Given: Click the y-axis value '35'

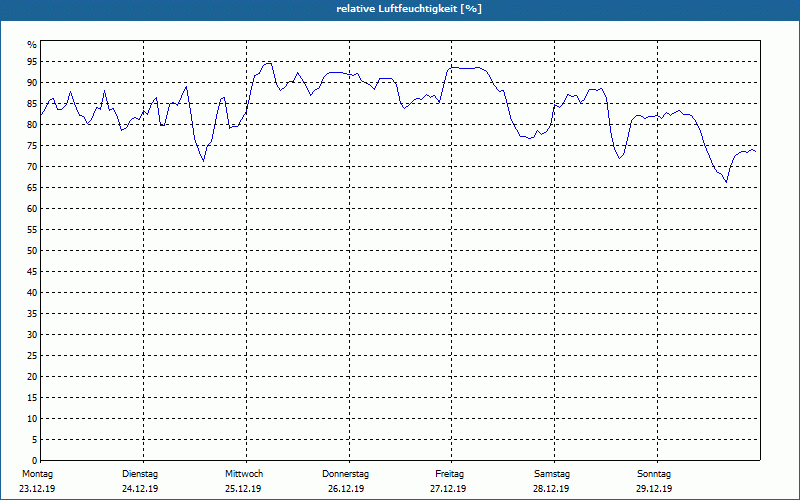Looking at the screenshot, I should pyautogui.click(x=32, y=314).
